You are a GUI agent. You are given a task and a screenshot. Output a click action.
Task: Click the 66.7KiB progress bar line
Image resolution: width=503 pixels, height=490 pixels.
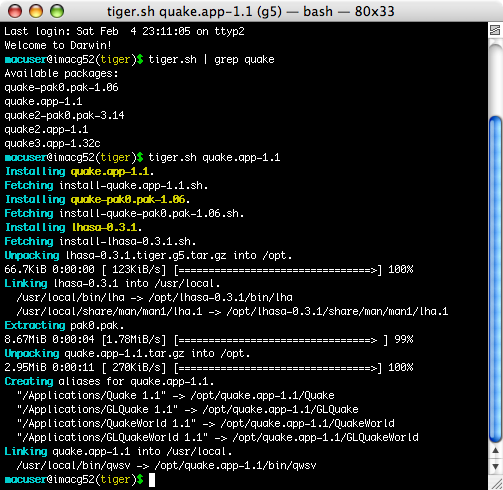click(209, 269)
